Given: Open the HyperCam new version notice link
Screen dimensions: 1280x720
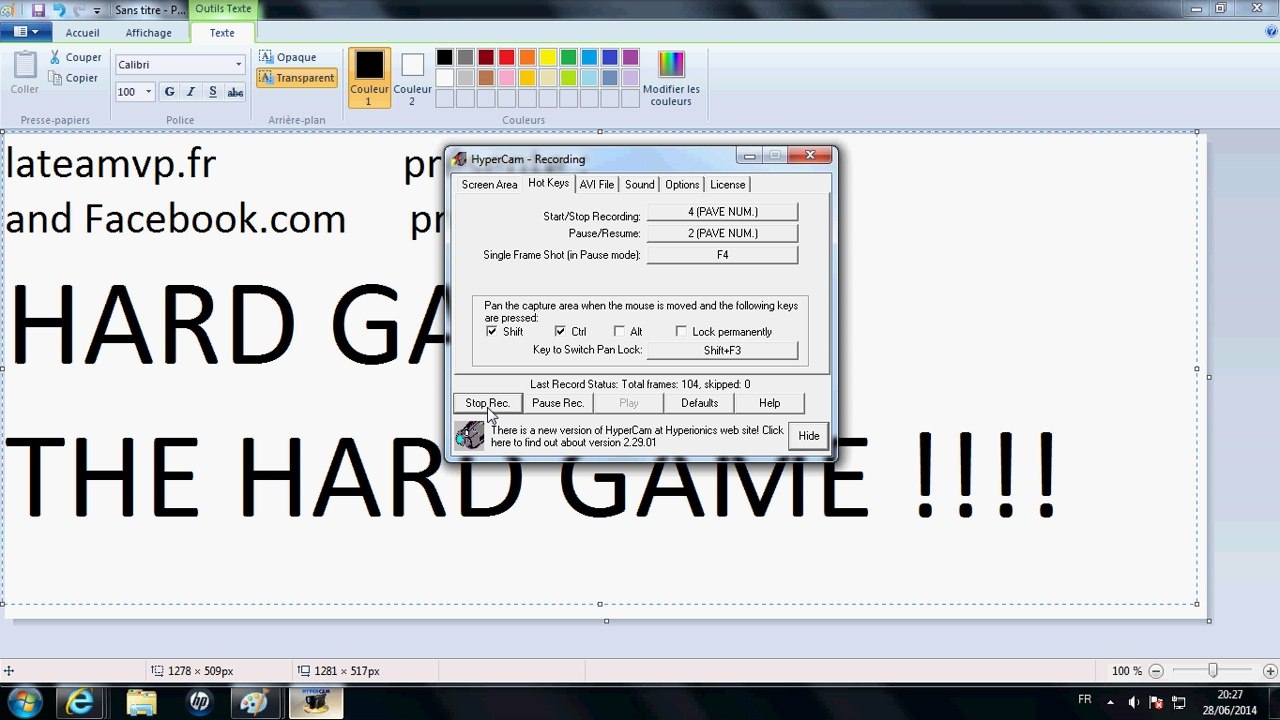Looking at the screenshot, I should coord(637,436).
